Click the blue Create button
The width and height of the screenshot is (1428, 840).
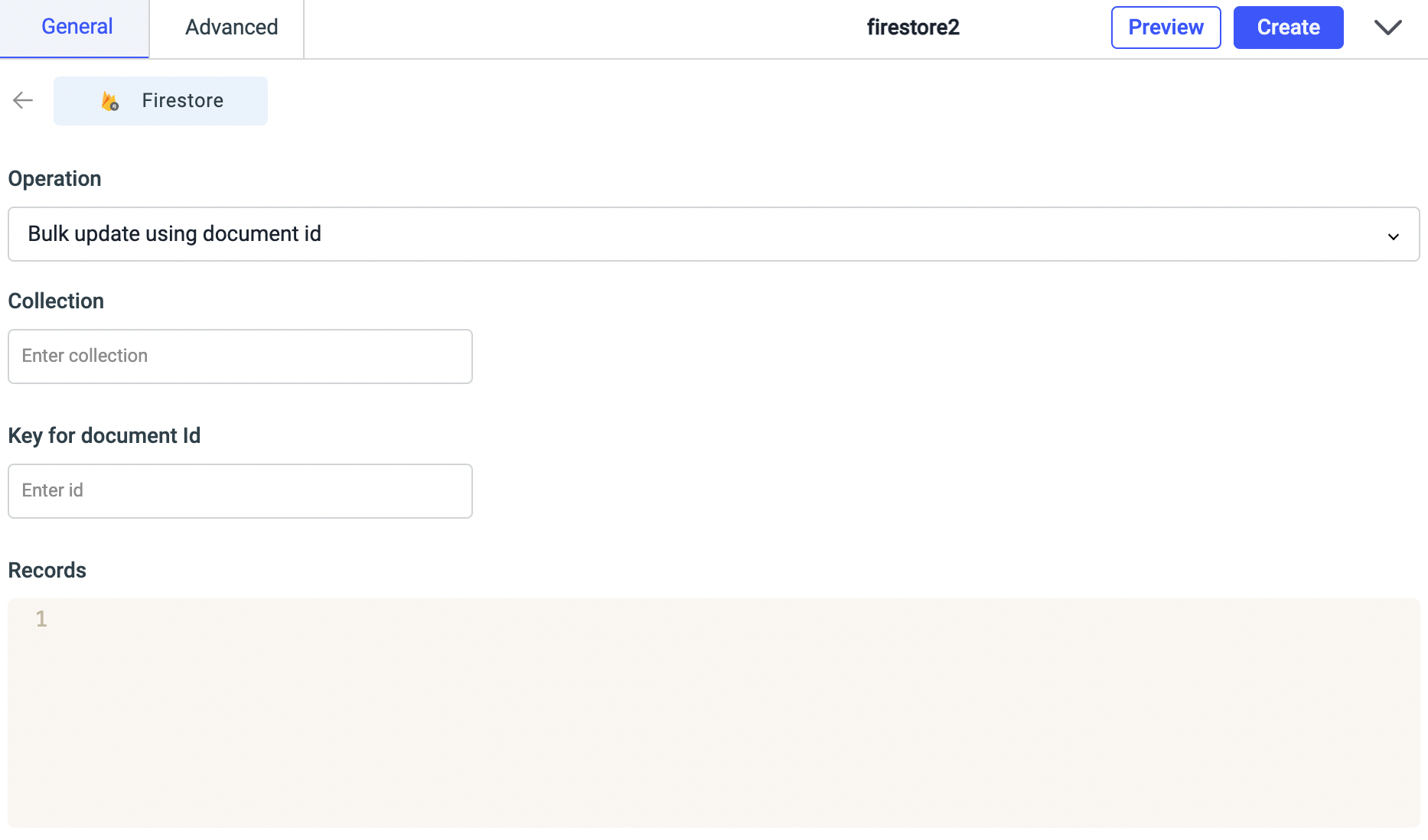(1288, 28)
